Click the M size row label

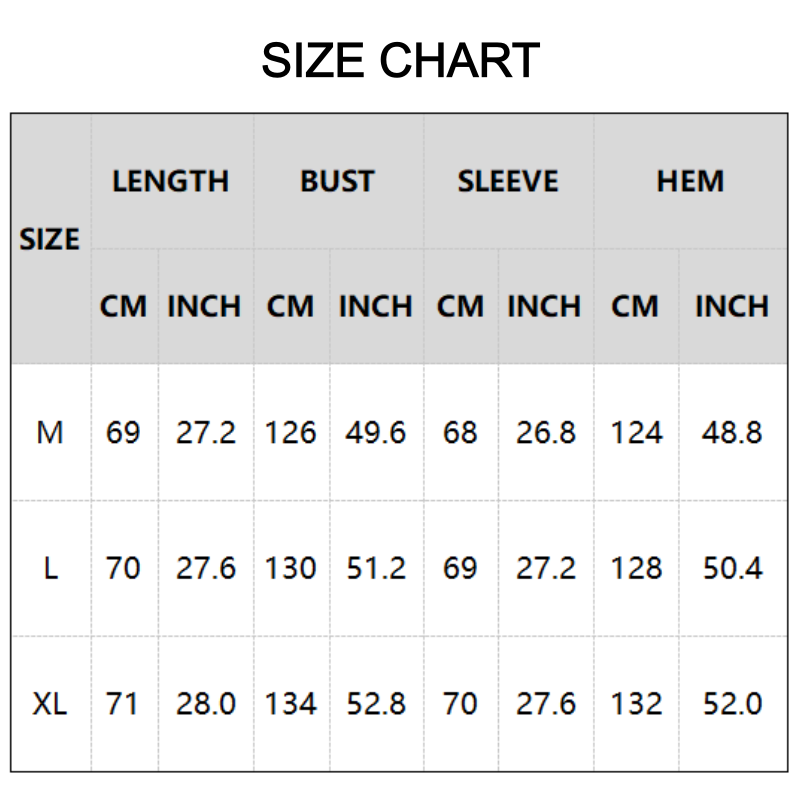pyautogui.click(x=50, y=433)
